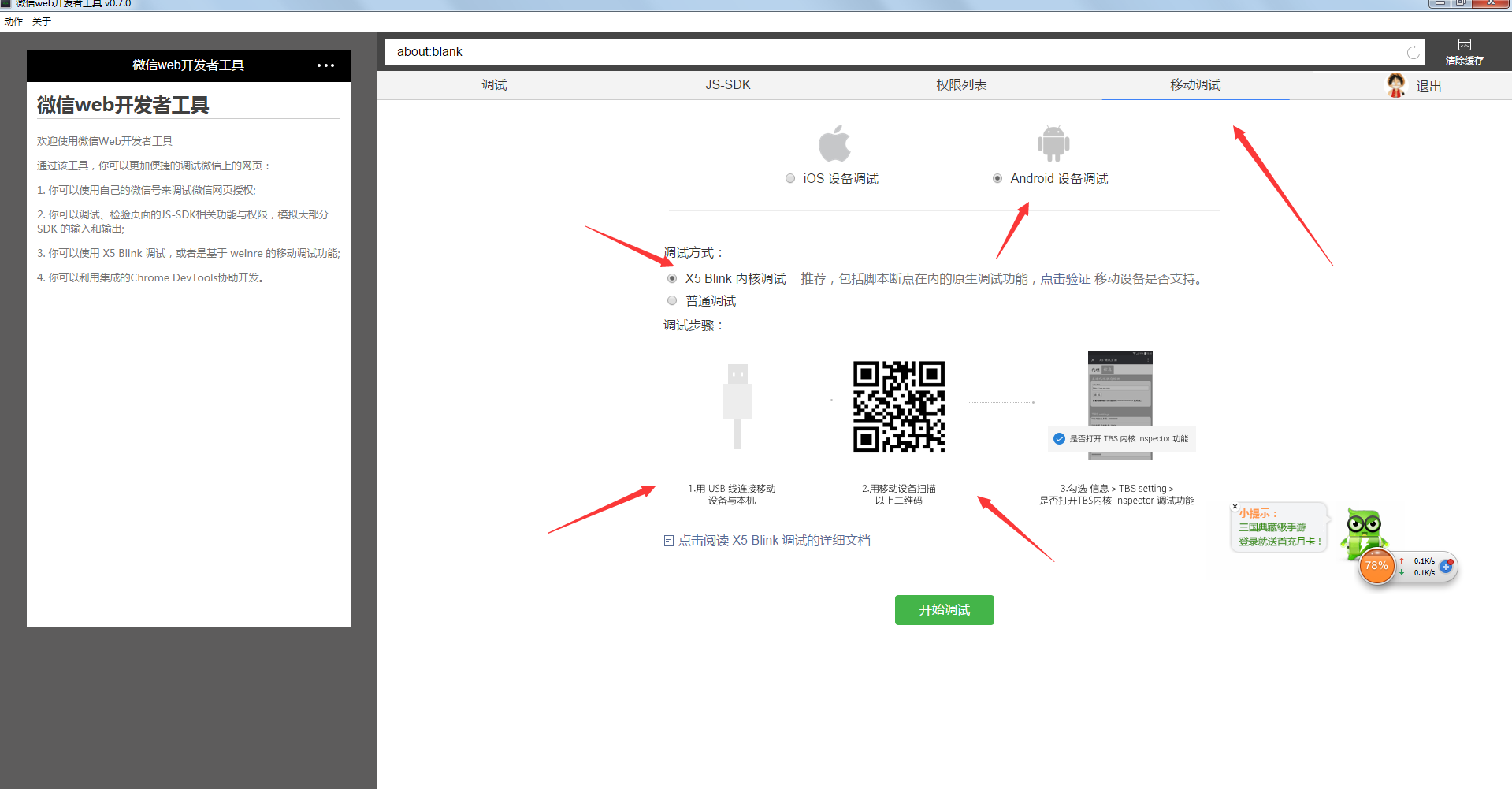The height and width of the screenshot is (789, 1512).
Task: Close the 小提示 popup tip
Action: point(1235,506)
